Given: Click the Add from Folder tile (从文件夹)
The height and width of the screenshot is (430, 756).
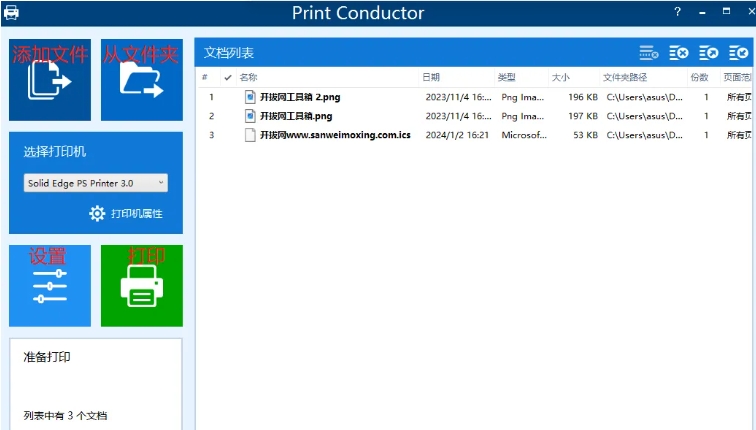Looking at the screenshot, I should click(x=142, y=80).
